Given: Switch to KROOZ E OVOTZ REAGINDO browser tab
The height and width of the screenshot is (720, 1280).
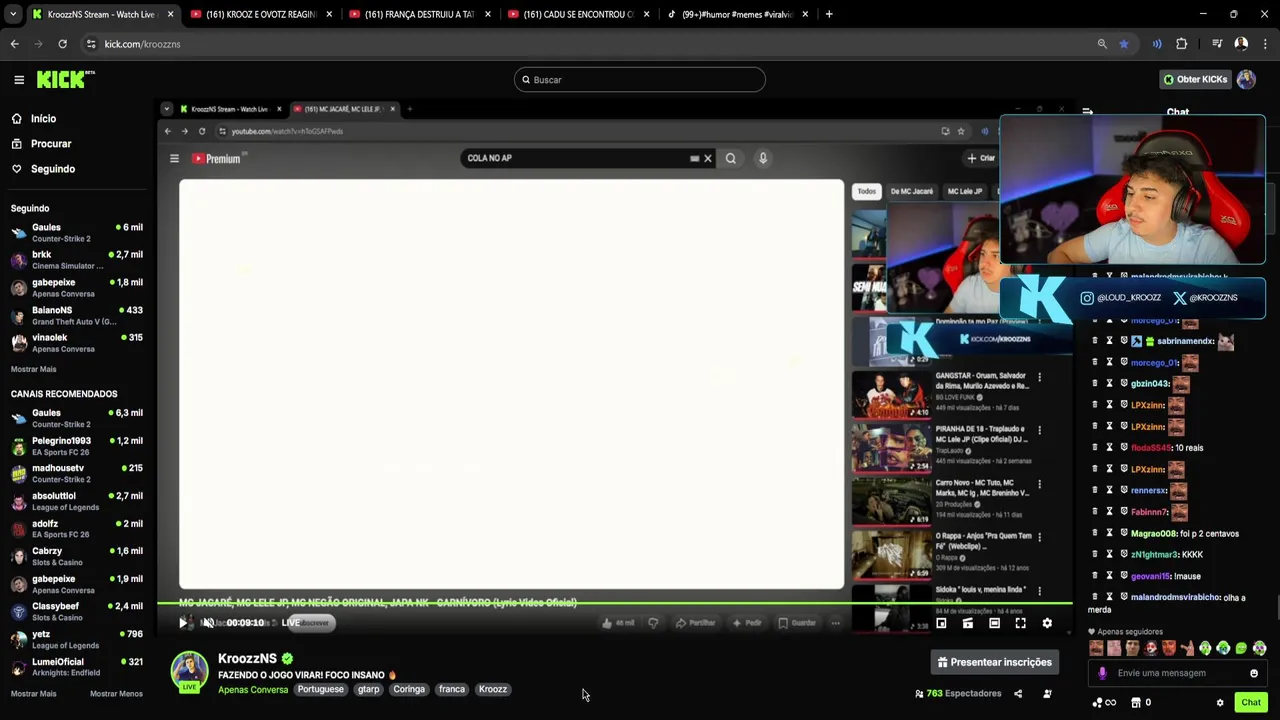Looking at the screenshot, I should click(x=262, y=14).
